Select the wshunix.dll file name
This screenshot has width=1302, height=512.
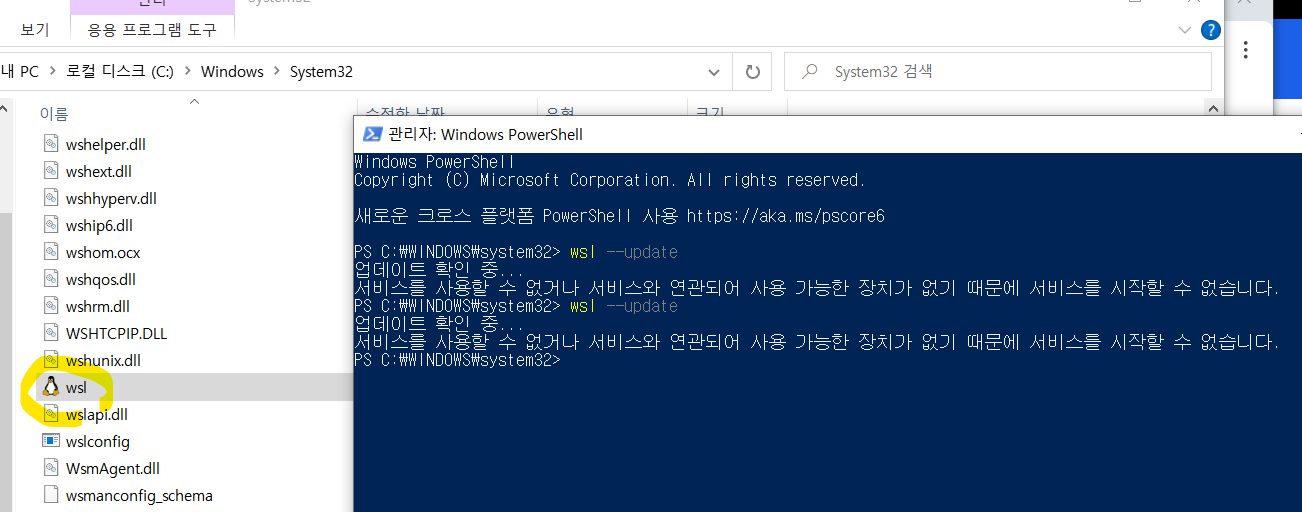pyautogui.click(x=103, y=360)
